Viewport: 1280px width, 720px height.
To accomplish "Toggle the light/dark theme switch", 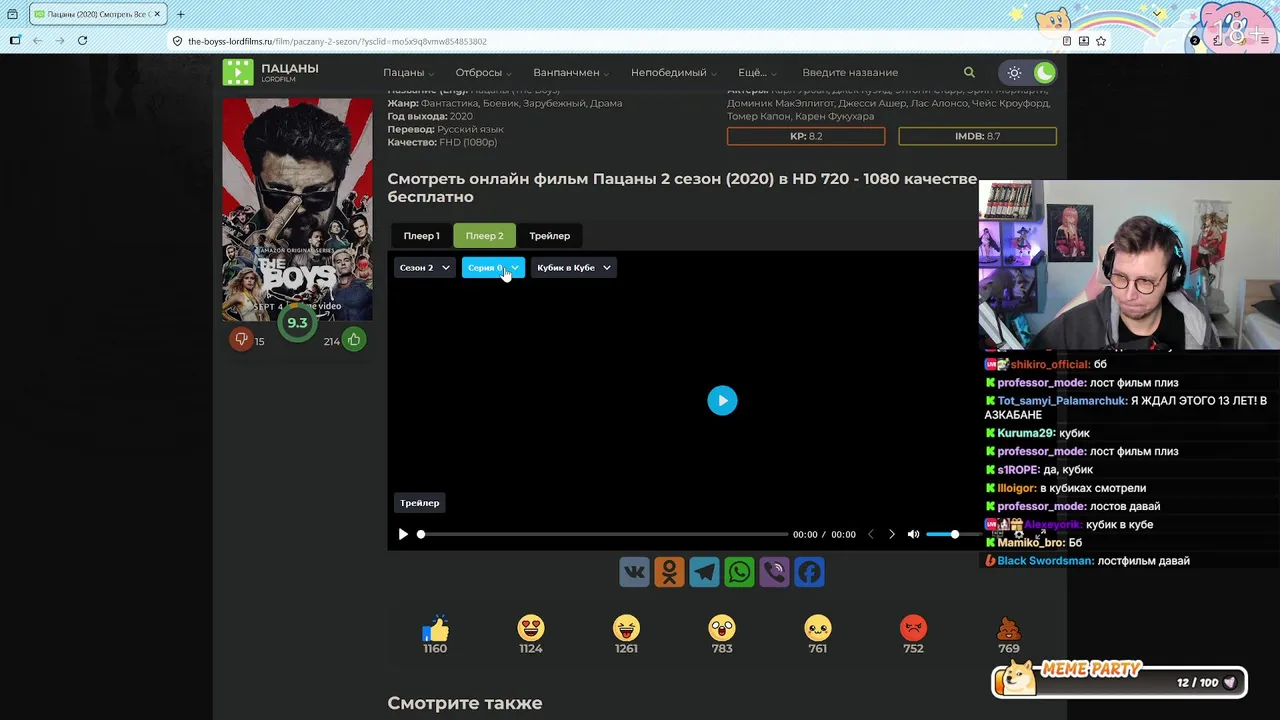I will point(1029,73).
